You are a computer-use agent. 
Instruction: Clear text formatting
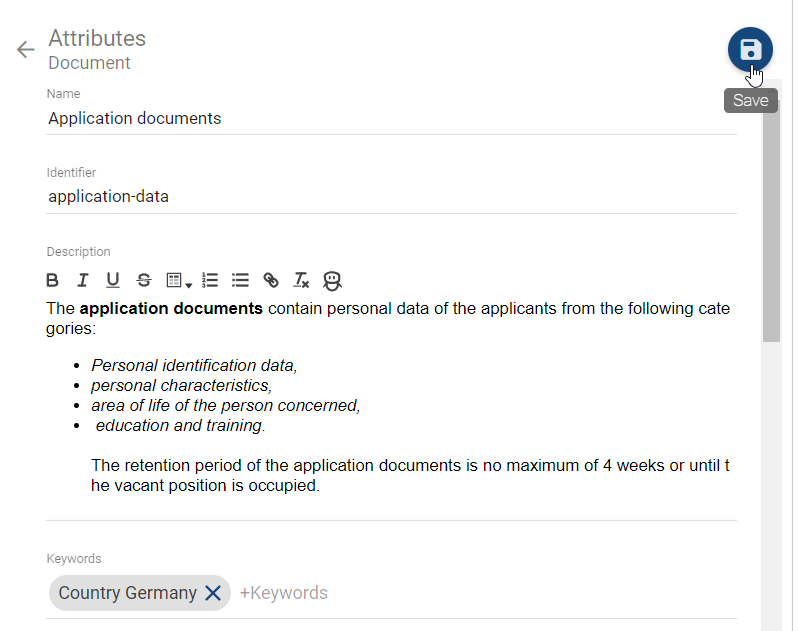[301, 280]
